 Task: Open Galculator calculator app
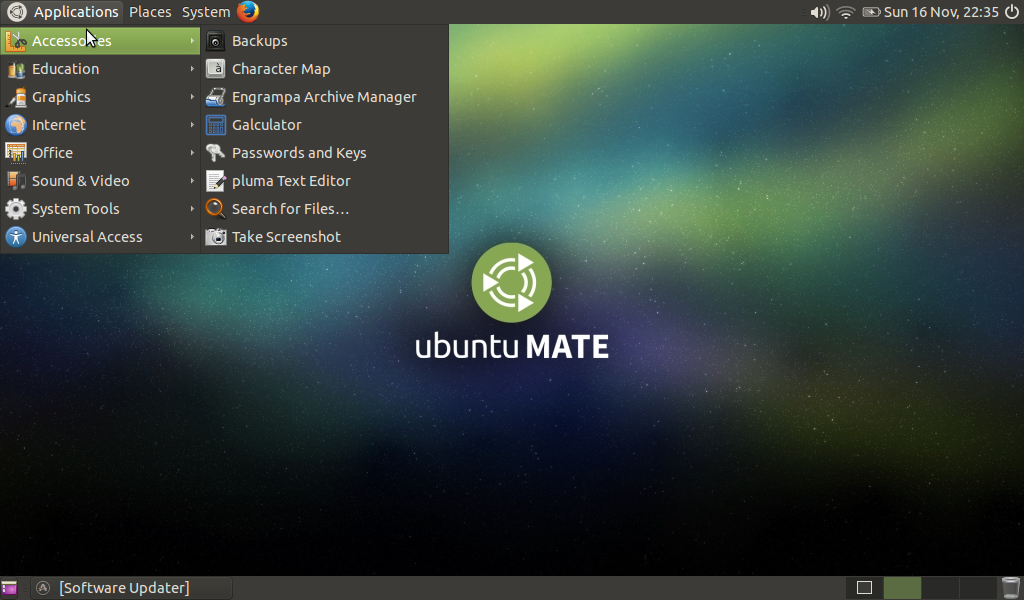325,125
